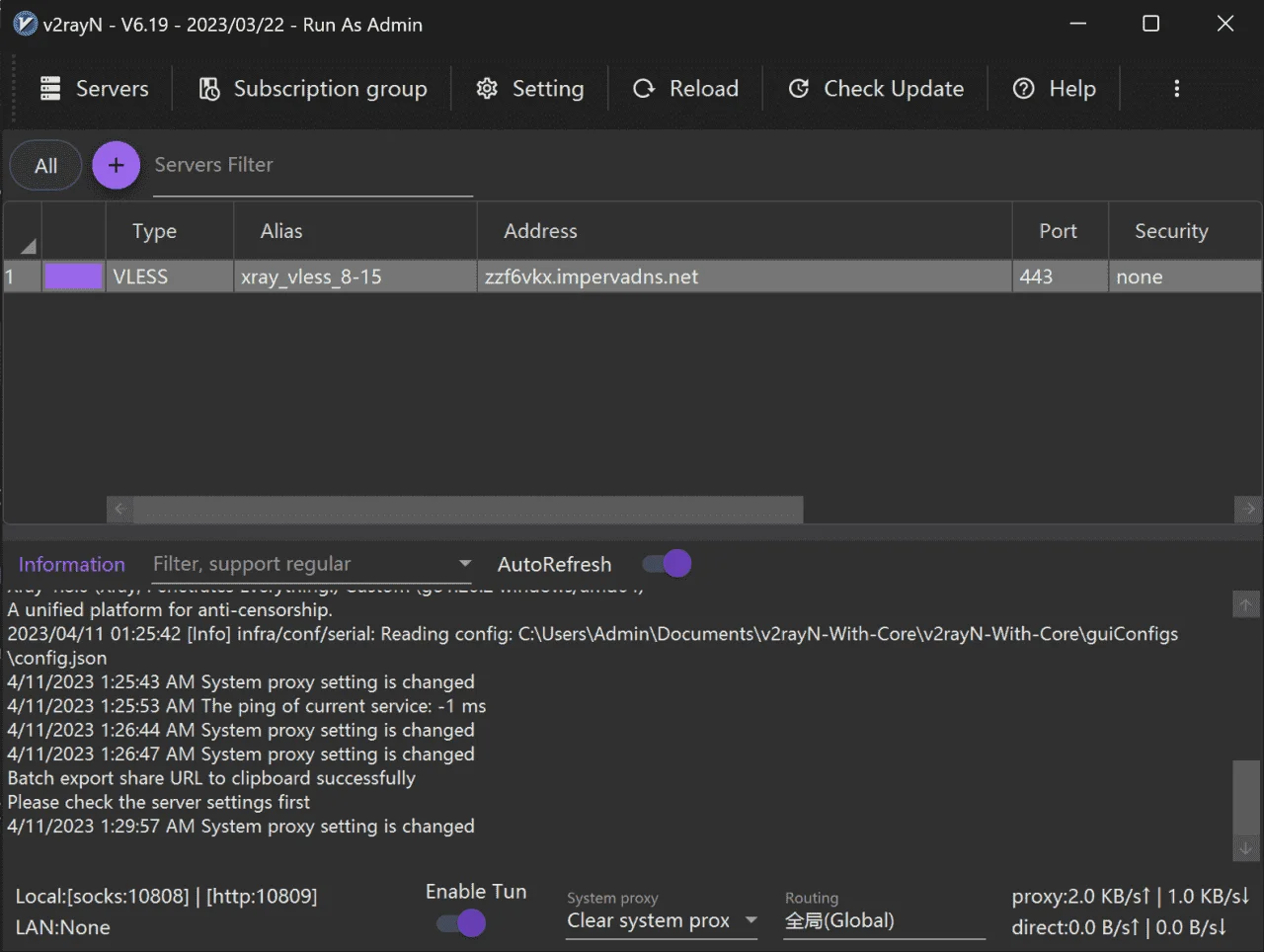Maximize the v2rayN window

pos(1151,24)
